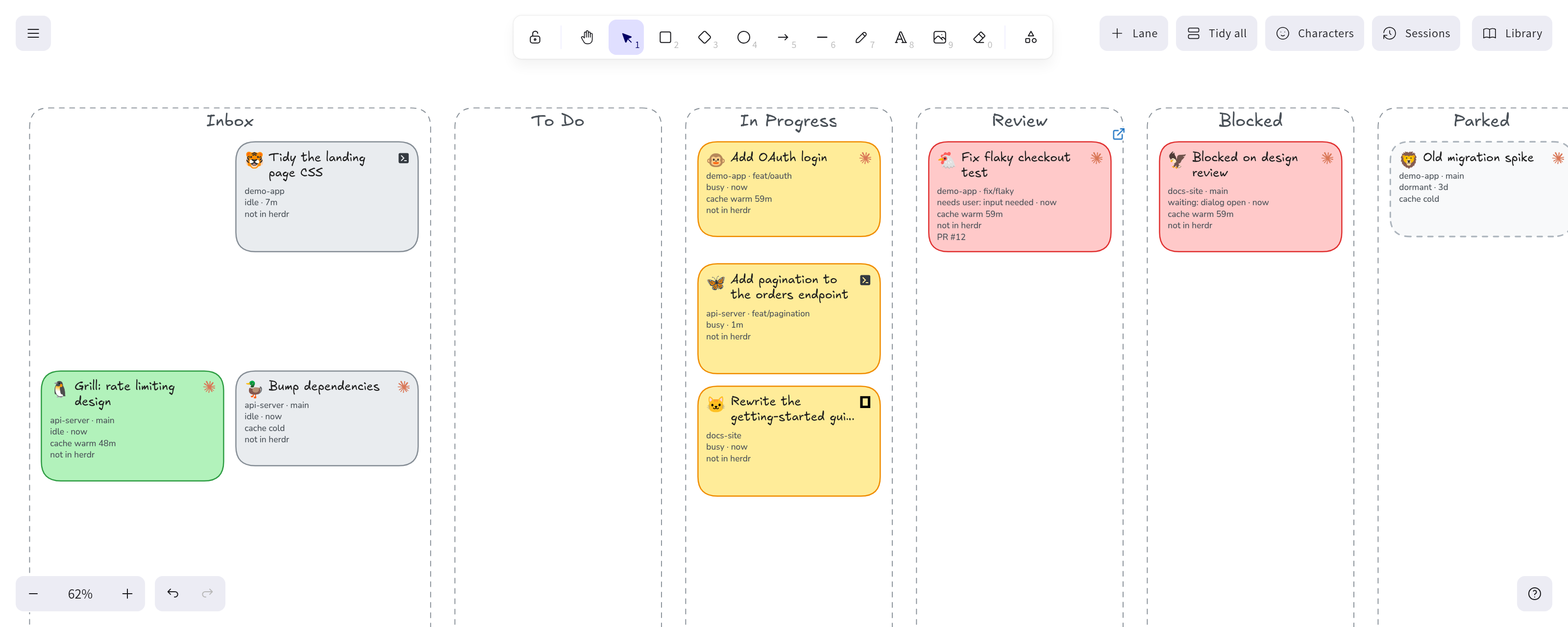The image size is (1568, 627).
Task: Toggle the canvas lock tool
Action: tap(535, 38)
